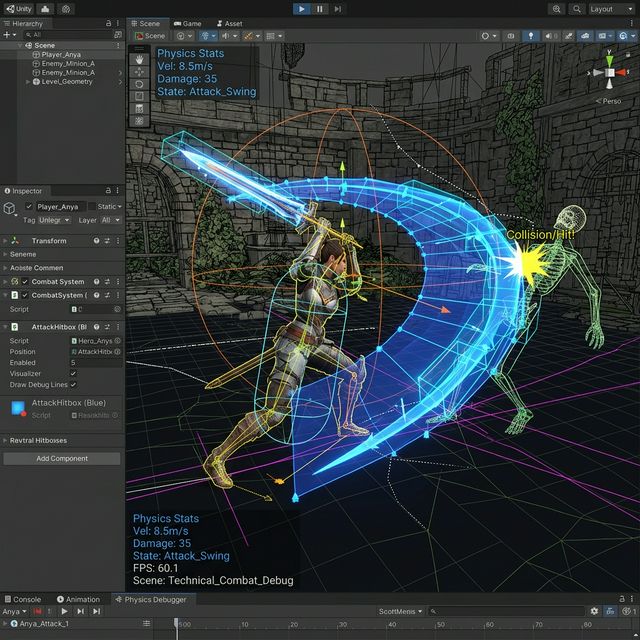640x640 pixels.
Task: Click the Add Component button
Action: click(62, 459)
